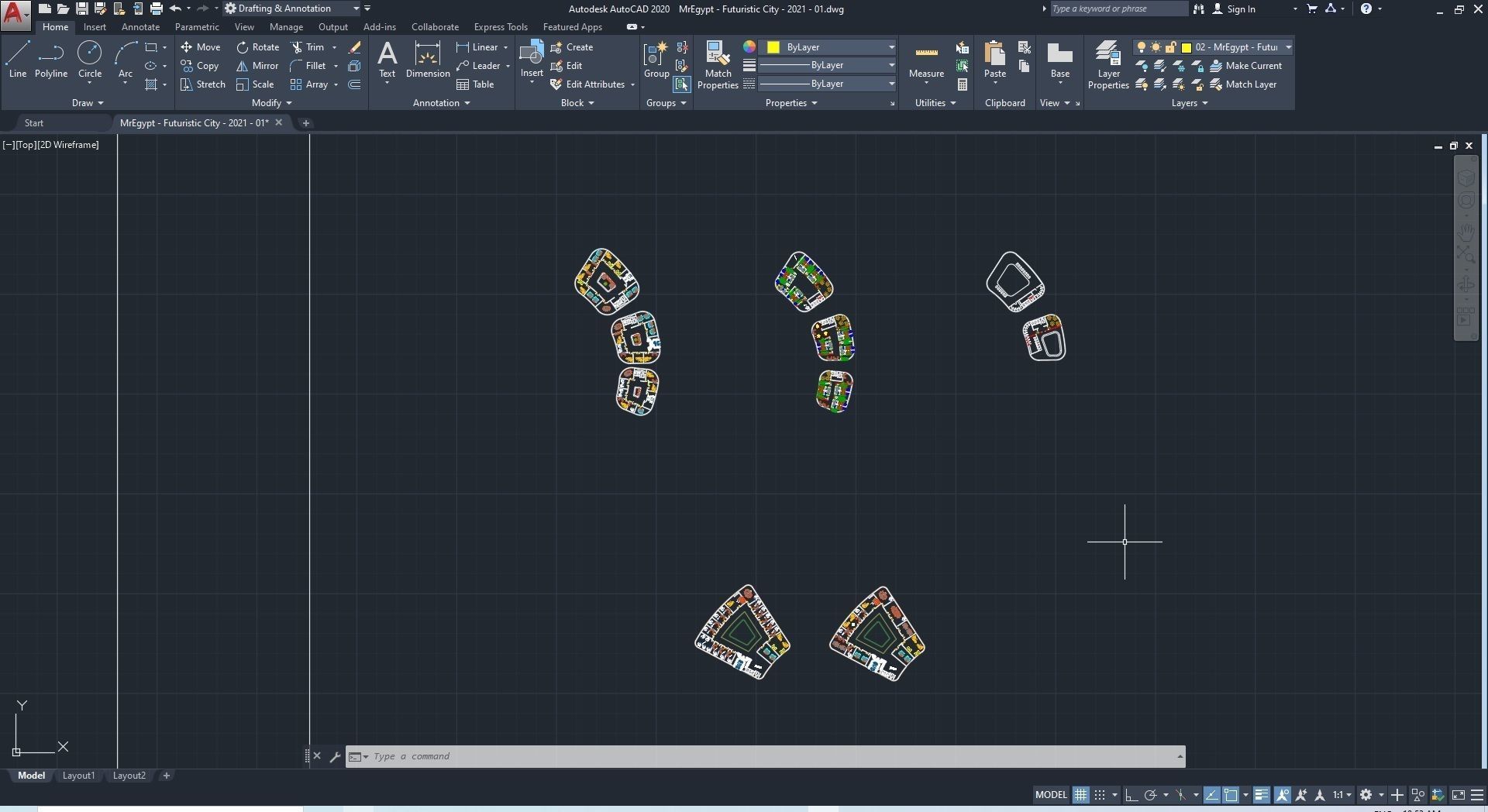Viewport: 1488px width, 812px height.
Task: Open the workspace Drafting & Annotation dropdown
Action: [293, 9]
